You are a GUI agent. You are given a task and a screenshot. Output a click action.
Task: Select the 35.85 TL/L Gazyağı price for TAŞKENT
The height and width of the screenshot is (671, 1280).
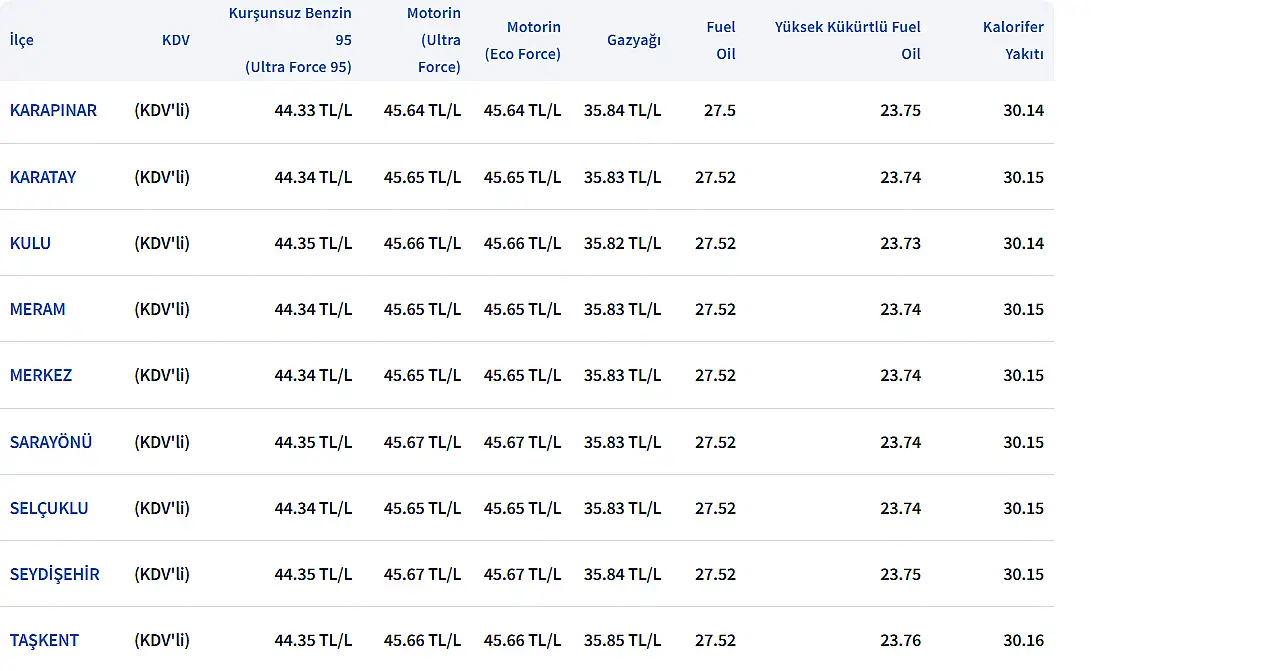click(x=622, y=640)
